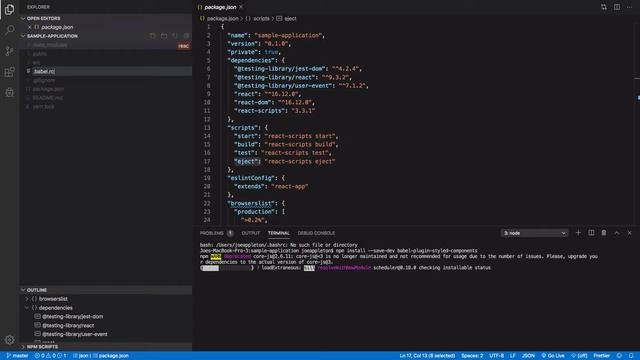Open the editor More Actions menu
The image size is (640, 360).
pyautogui.click(x=629, y=7)
